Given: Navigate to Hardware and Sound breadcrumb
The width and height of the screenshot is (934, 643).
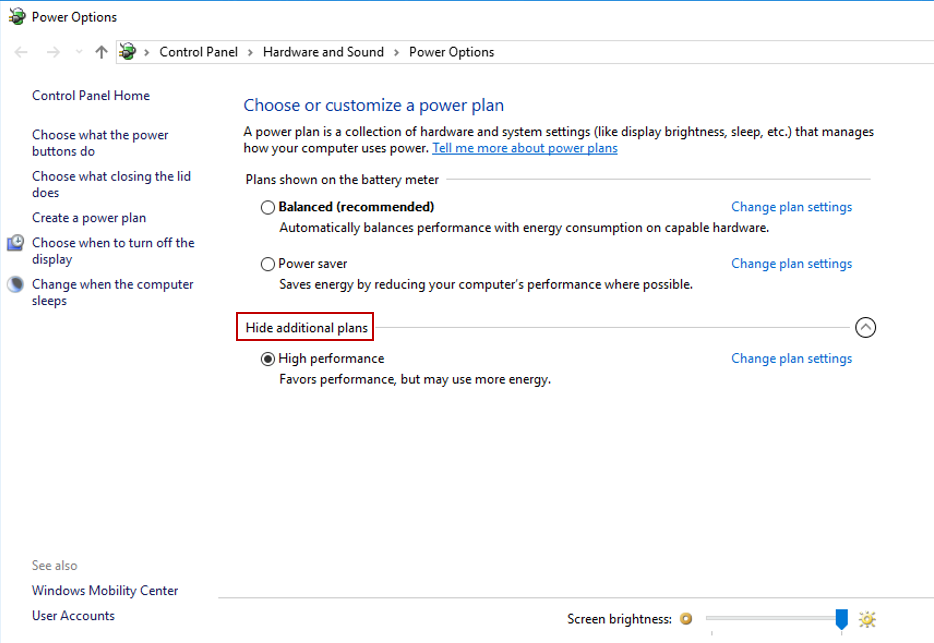Looking at the screenshot, I should point(323,51).
